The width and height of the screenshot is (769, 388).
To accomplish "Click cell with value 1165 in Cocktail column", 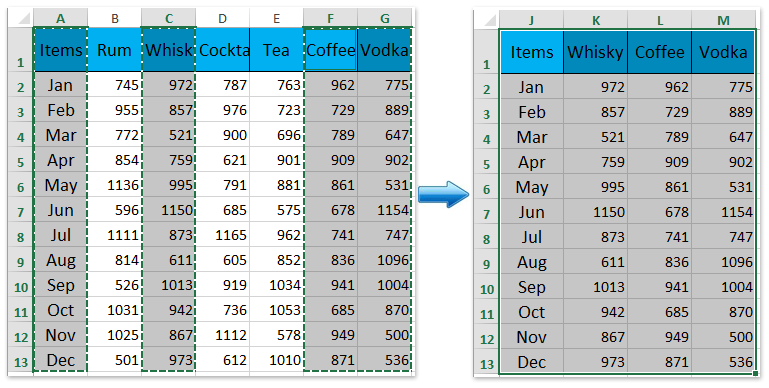I will click(x=222, y=234).
